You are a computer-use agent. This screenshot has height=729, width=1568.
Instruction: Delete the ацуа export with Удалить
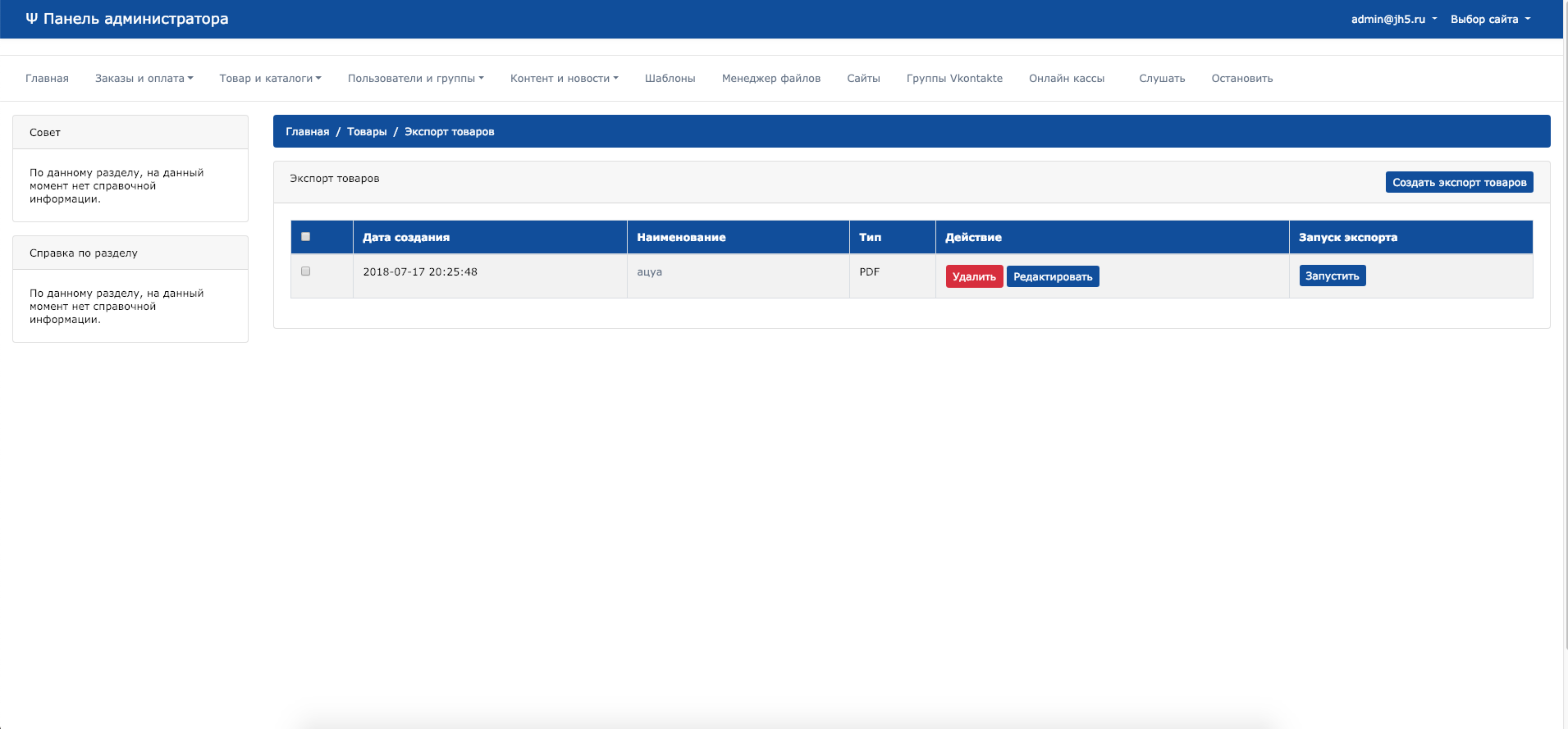coord(975,276)
